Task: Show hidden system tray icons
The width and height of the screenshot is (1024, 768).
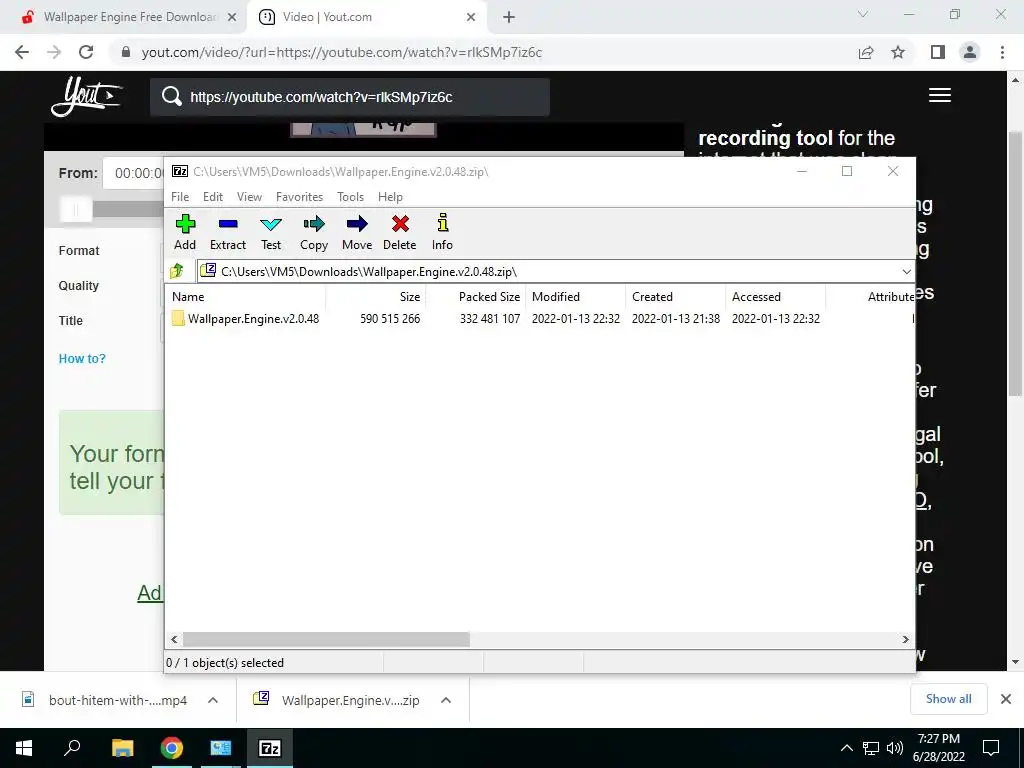Action: (846, 748)
